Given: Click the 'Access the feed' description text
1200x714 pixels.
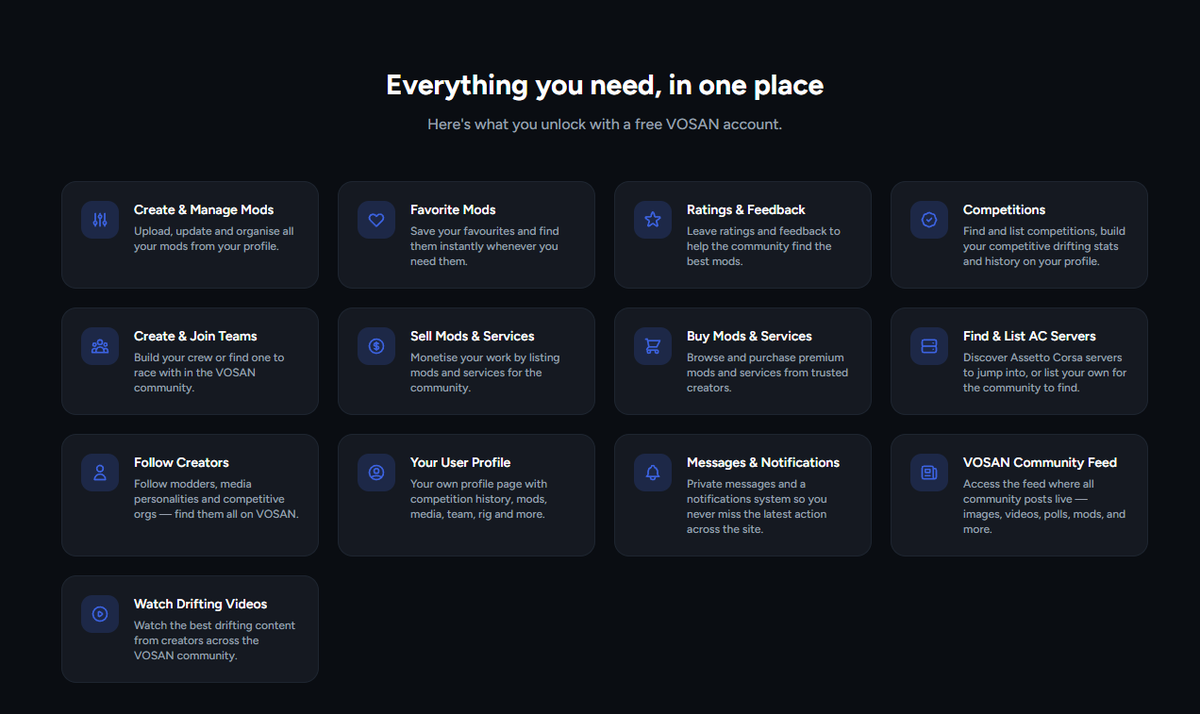Looking at the screenshot, I should coord(1044,506).
